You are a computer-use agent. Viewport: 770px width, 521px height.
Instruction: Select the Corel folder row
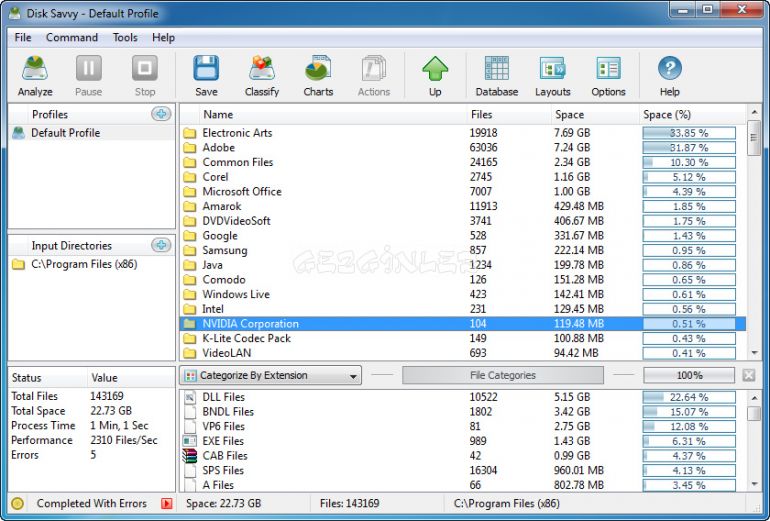tap(463, 177)
